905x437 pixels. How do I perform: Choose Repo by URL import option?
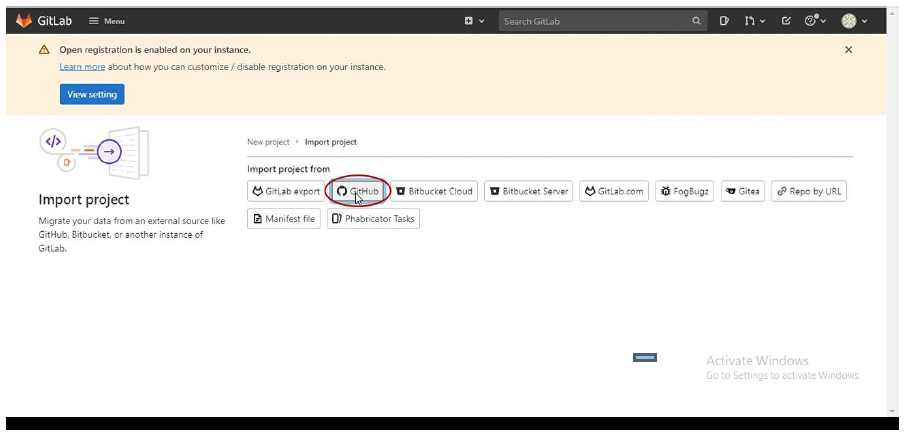click(809, 191)
